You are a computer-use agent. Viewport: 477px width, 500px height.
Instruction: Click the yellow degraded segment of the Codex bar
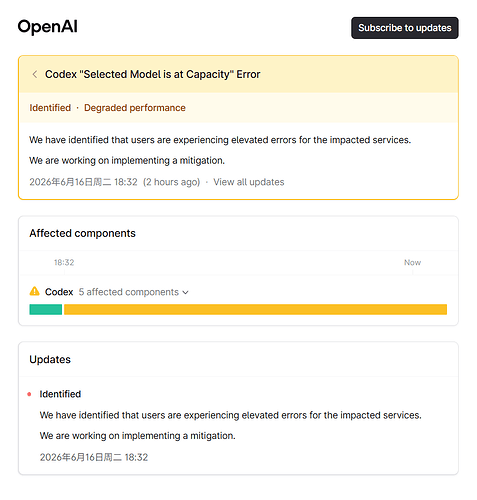pyautogui.click(x=255, y=309)
